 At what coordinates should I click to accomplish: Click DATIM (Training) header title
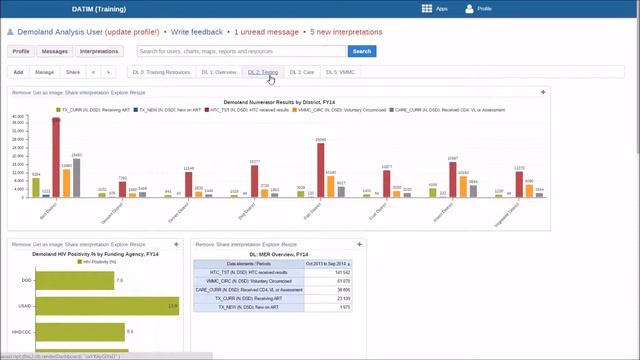99,9
